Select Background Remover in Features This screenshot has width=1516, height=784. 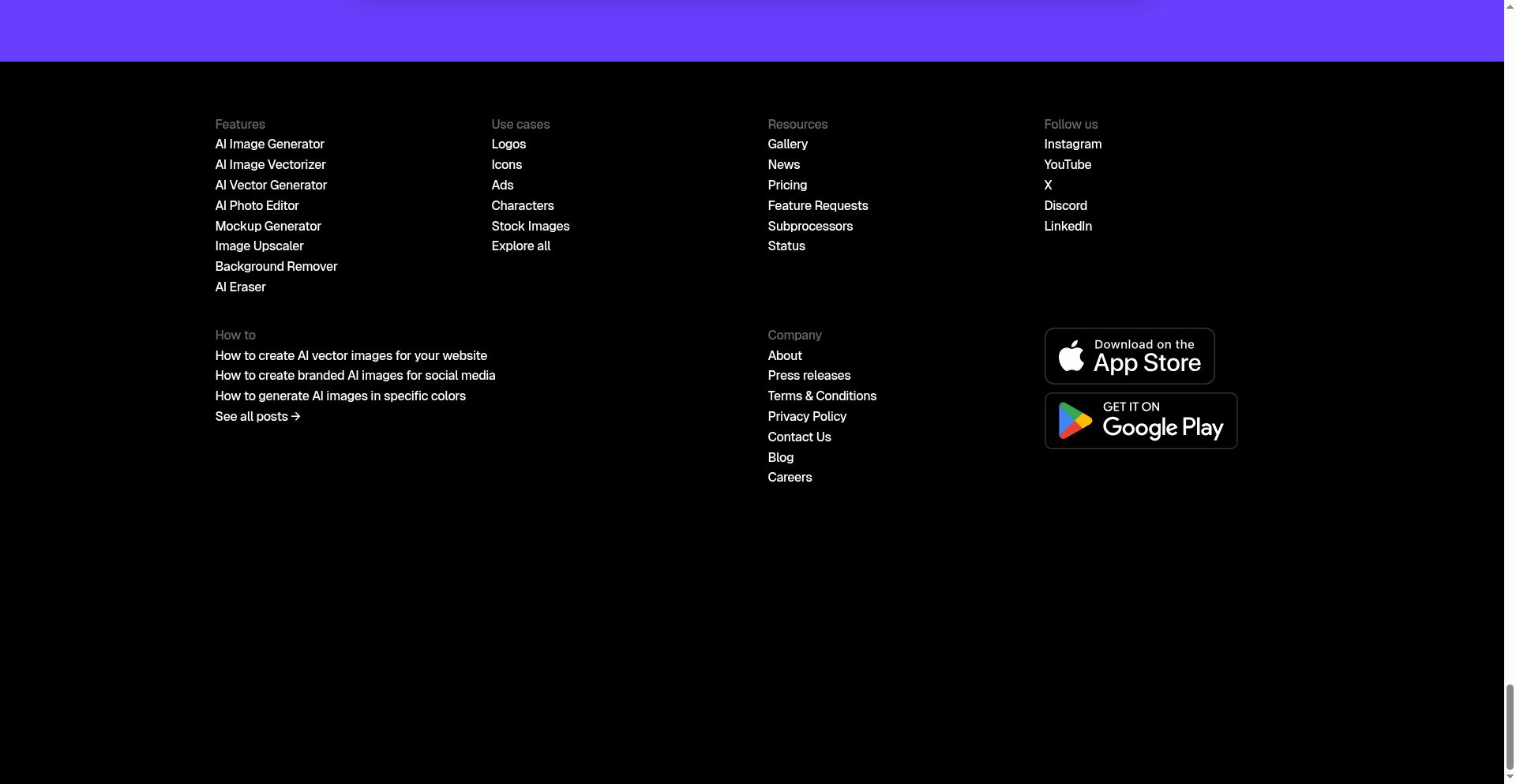pos(276,267)
